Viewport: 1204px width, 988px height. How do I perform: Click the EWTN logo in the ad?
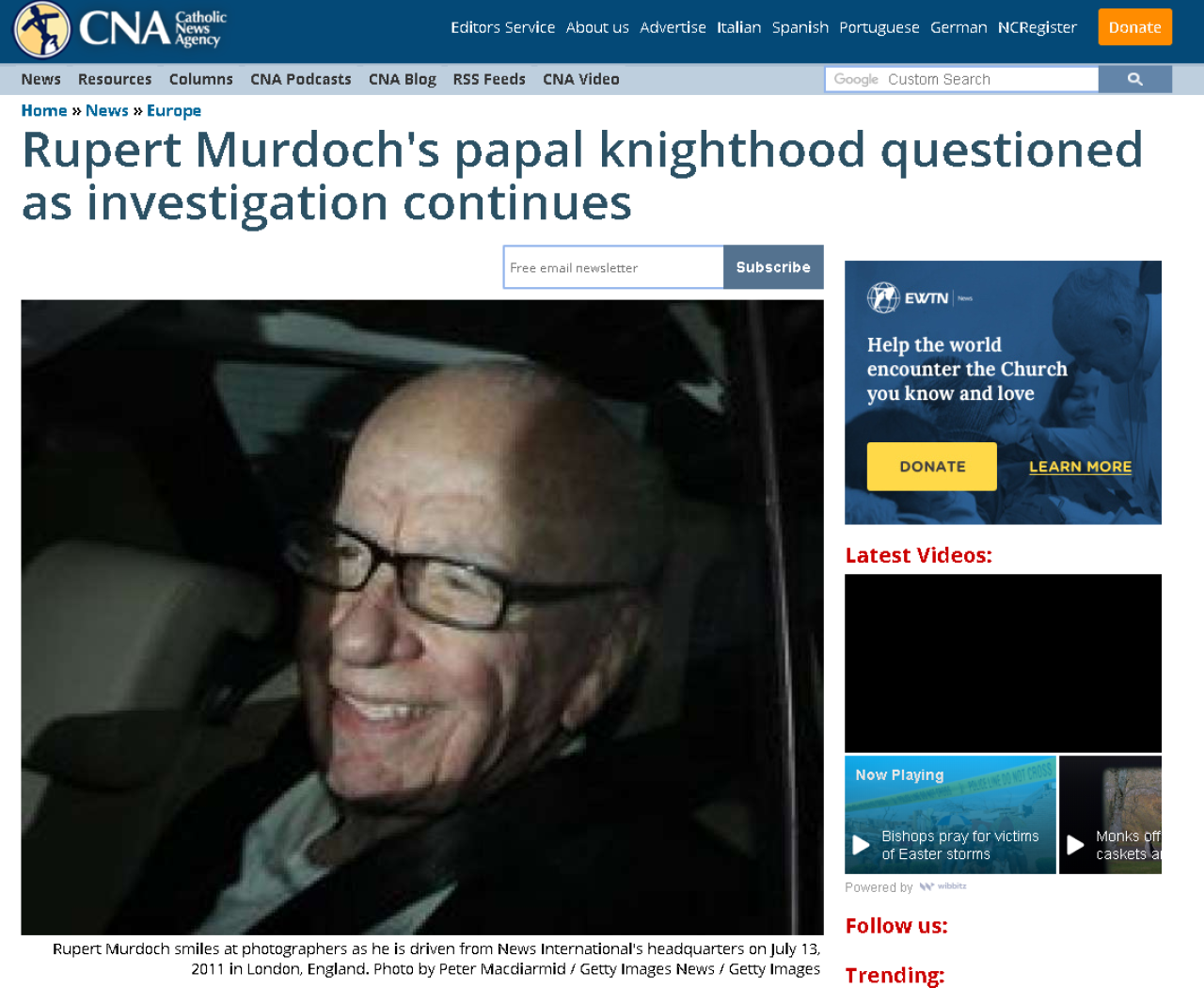tap(920, 298)
